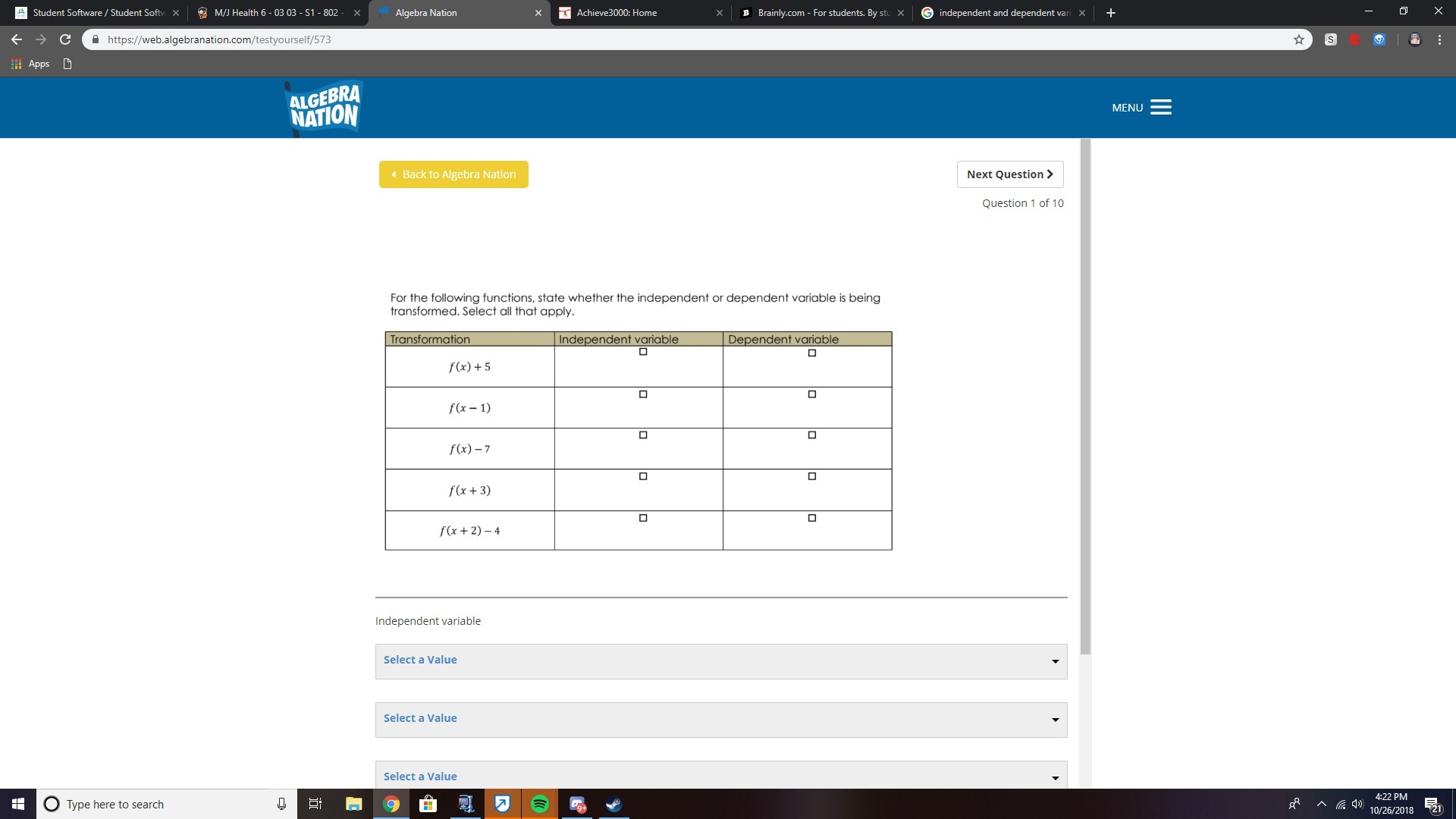The width and height of the screenshot is (1456, 819).
Task: Reload the current page
Action: tap(65, 39)
